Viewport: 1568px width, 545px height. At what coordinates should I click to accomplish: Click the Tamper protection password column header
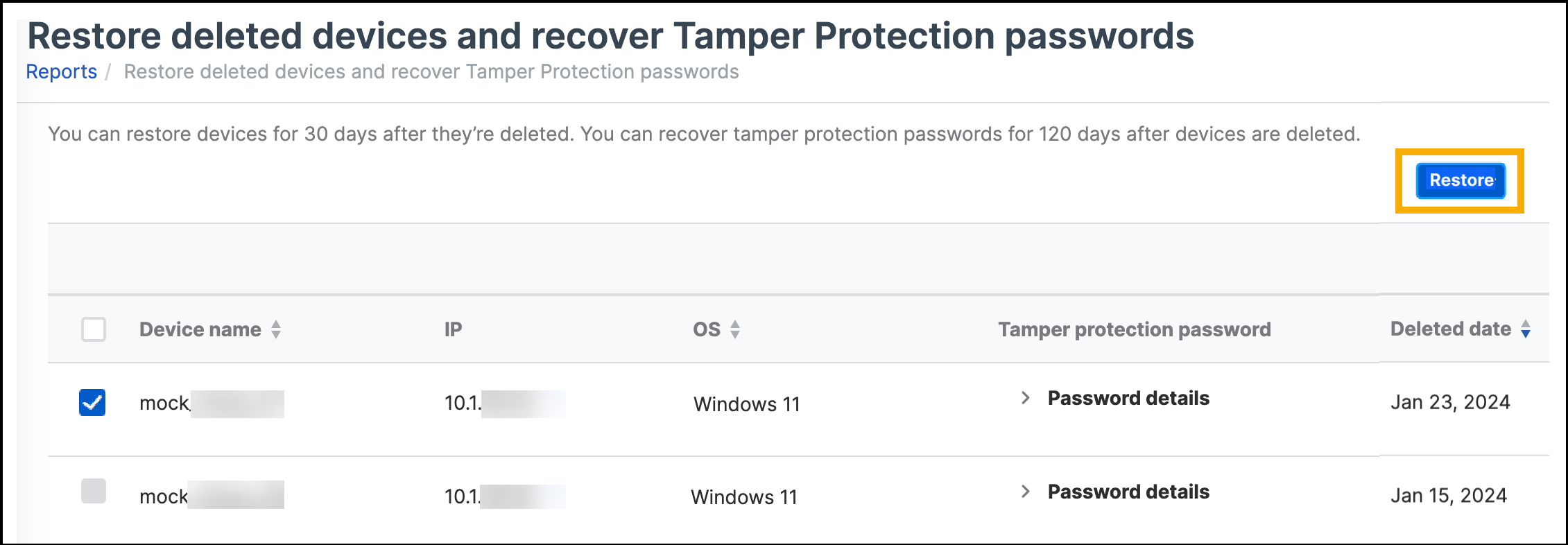[1134, 329]
